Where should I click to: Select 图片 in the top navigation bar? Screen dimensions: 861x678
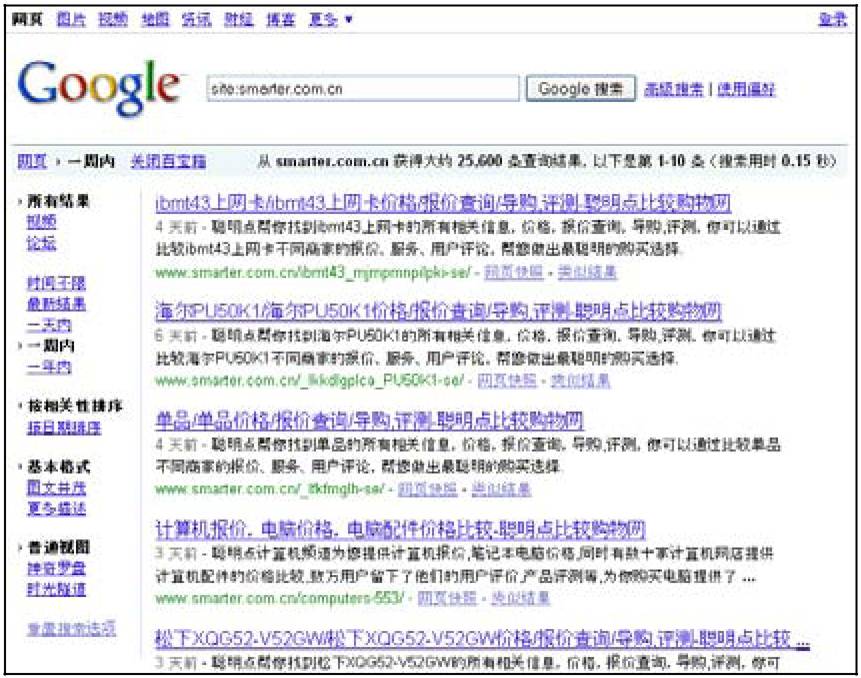[x=71, y=20]
